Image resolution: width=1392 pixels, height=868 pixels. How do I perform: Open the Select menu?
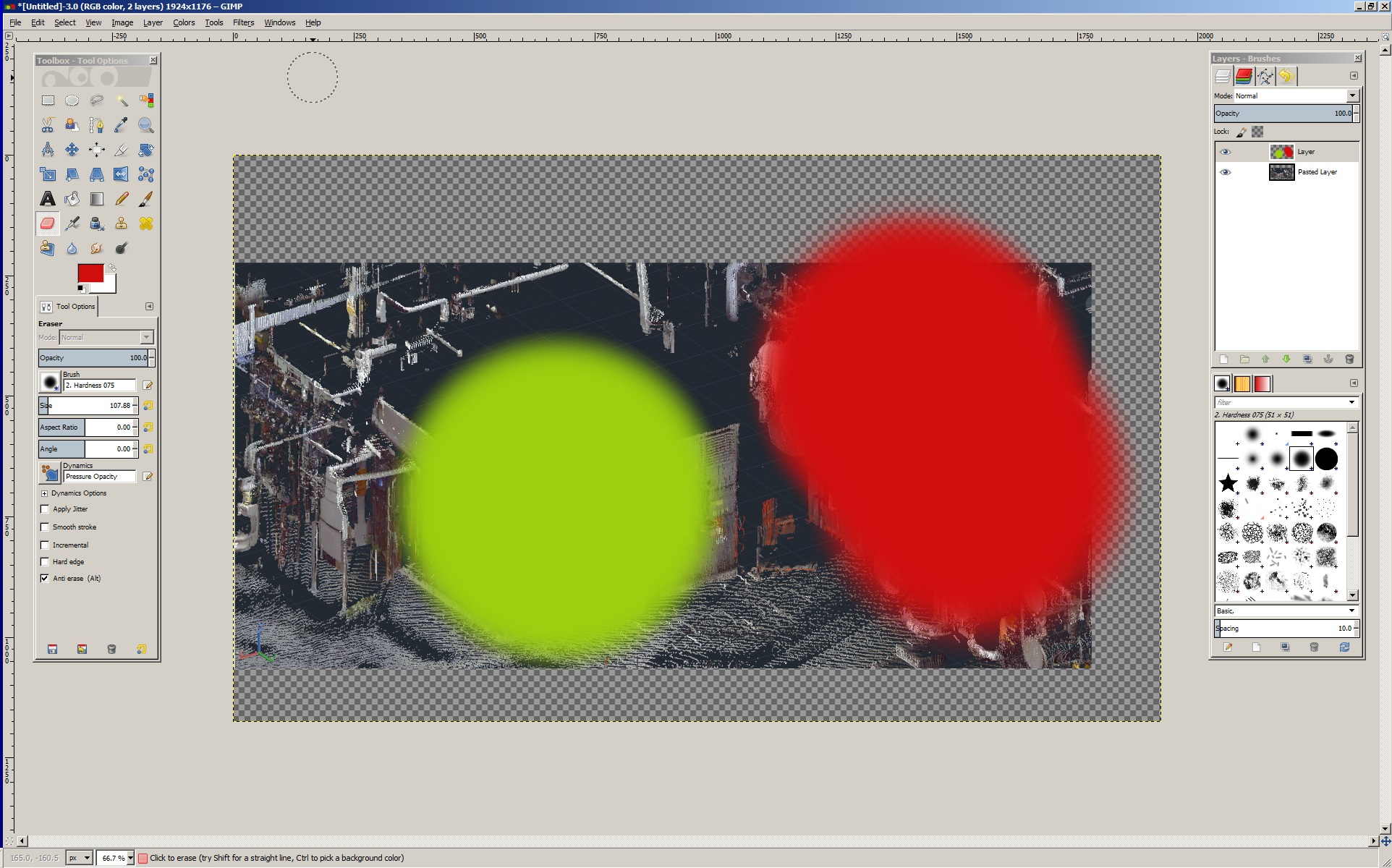(x=65, y=22)
